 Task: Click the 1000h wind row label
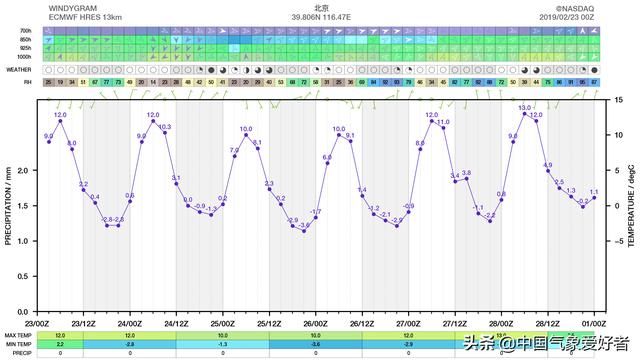(x=24, y=57)
